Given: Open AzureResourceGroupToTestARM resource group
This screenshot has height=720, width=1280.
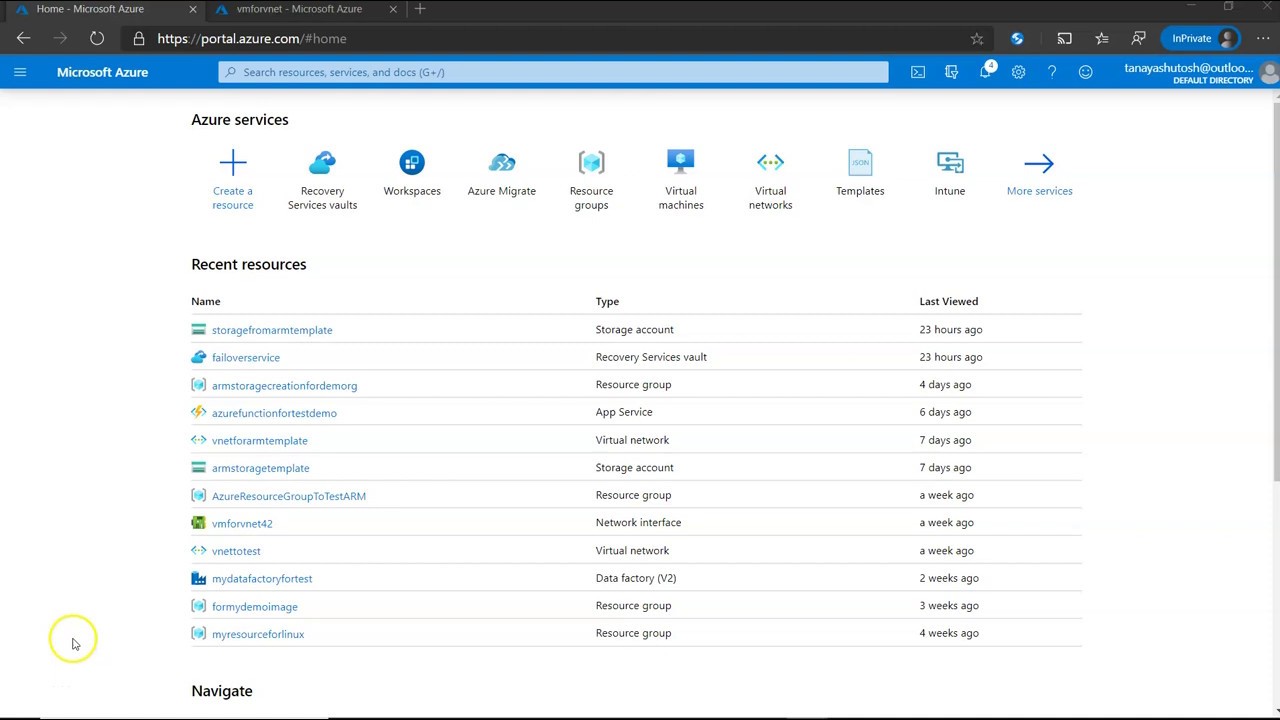Looking at the screenshot, I should [289, 496].
